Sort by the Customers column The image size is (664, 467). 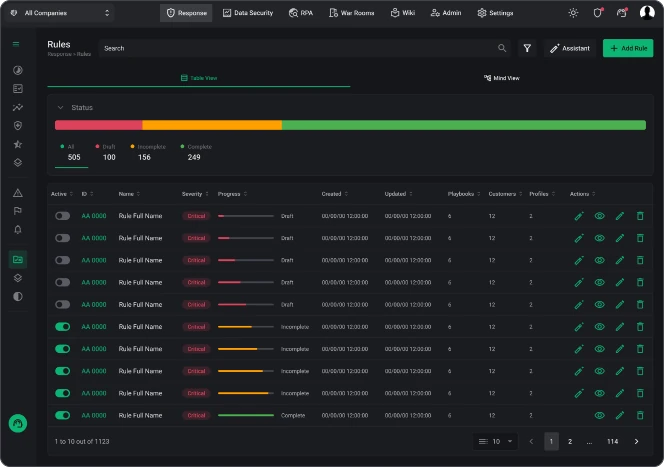[506, 194]
